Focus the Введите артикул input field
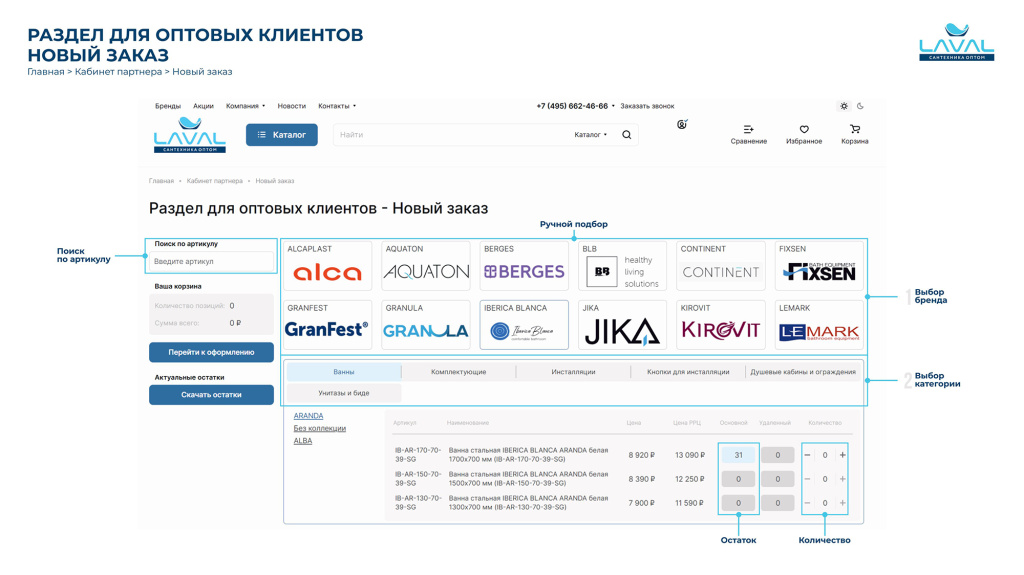 (x=212, y=262)
